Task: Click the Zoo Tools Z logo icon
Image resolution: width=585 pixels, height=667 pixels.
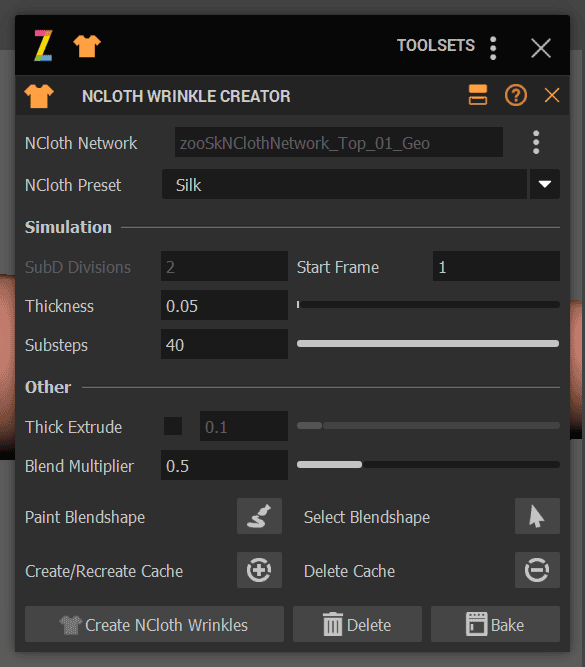Action: [x=43, y=46]
